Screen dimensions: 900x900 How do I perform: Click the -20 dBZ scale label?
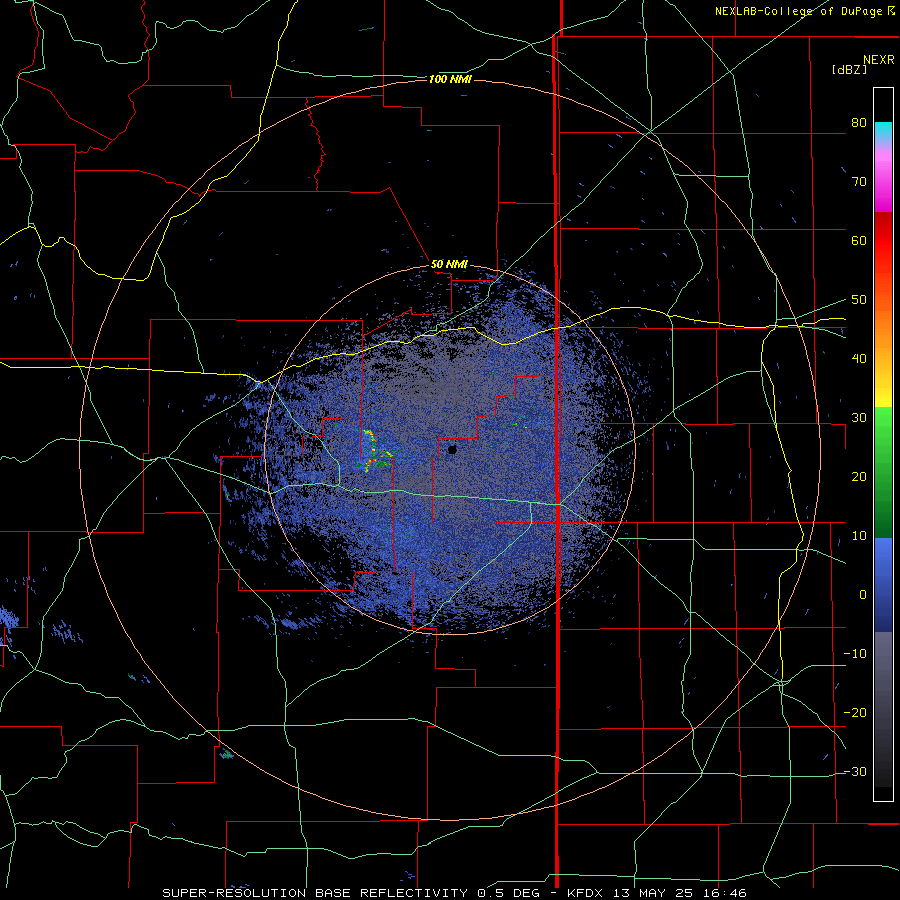855,713
